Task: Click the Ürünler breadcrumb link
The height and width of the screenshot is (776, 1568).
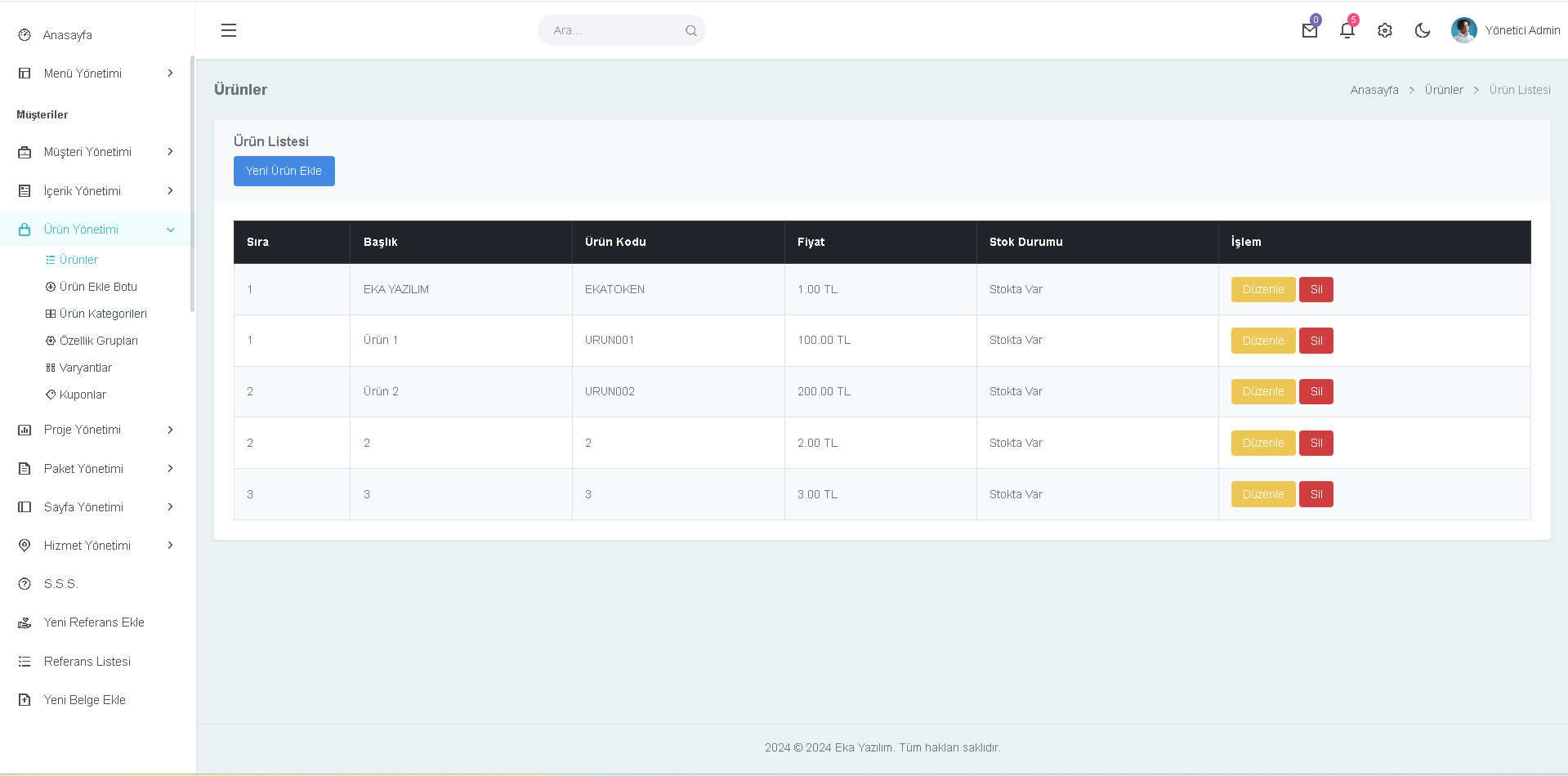Action: pyautogui.click(x=1444, y=90)
